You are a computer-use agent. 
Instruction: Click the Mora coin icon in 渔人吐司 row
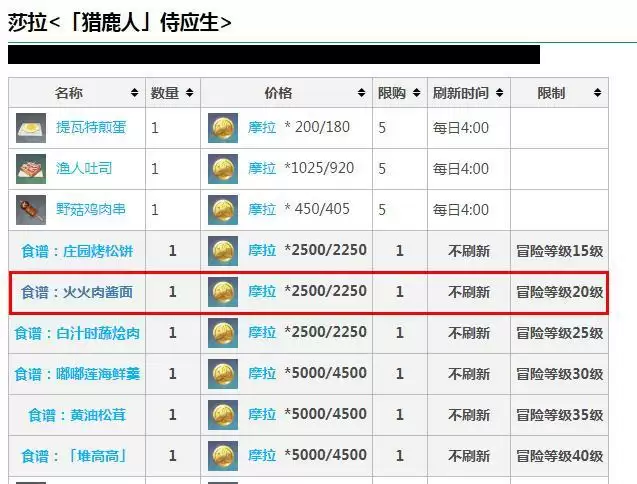click(223, 169)
